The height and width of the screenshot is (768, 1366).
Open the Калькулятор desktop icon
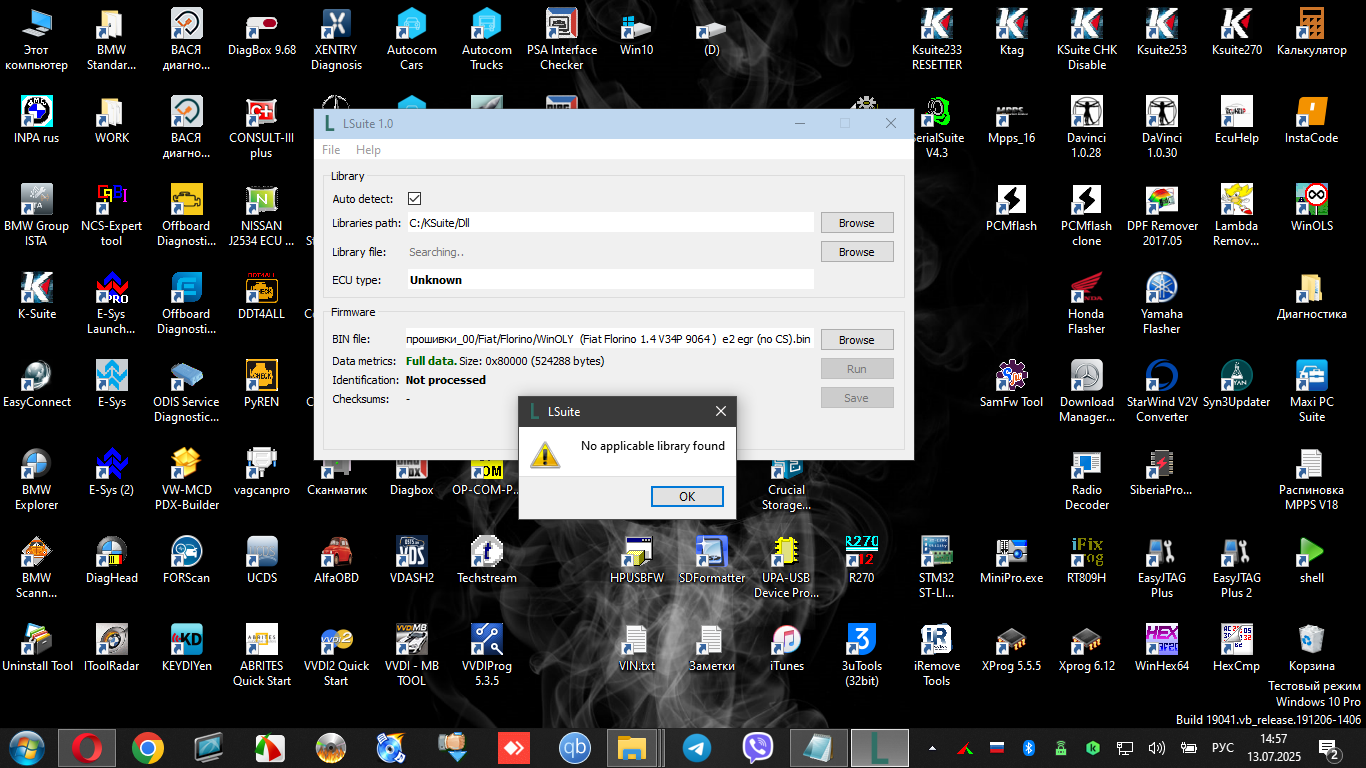[1312, 33]
